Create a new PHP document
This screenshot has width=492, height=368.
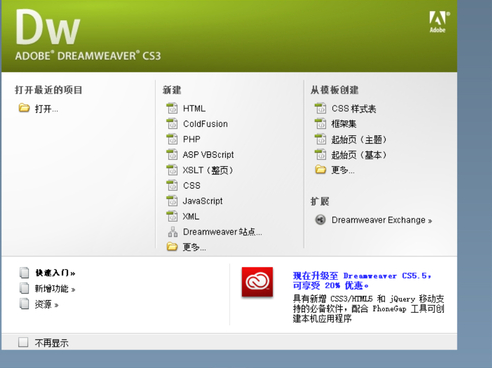pos(192,139)
